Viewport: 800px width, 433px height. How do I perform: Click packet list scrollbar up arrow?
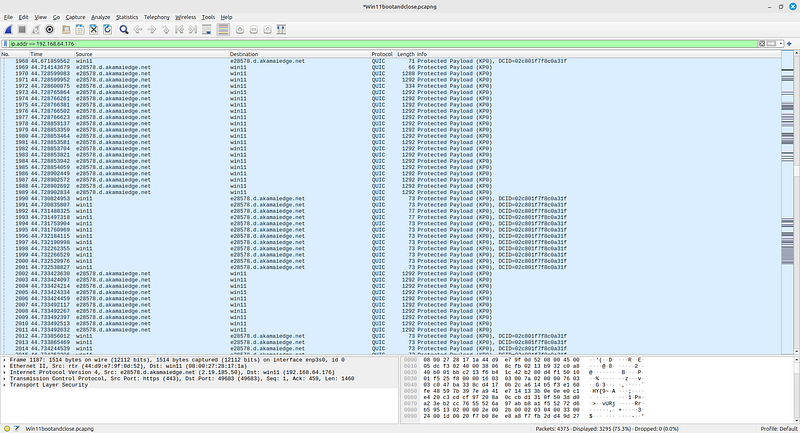797,54
